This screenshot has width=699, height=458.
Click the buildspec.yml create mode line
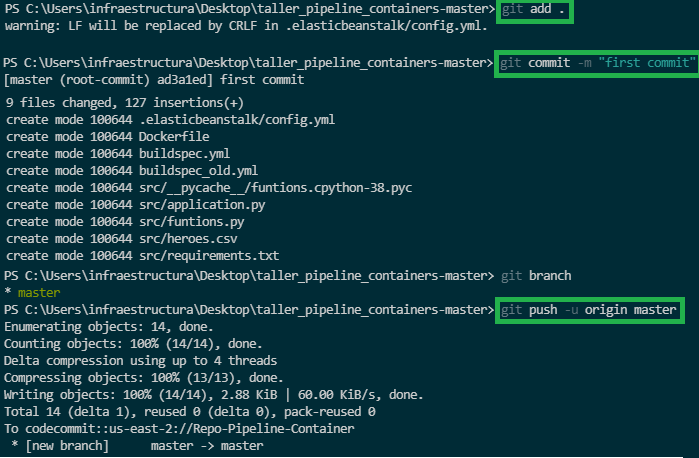click(x=118, y=154)
